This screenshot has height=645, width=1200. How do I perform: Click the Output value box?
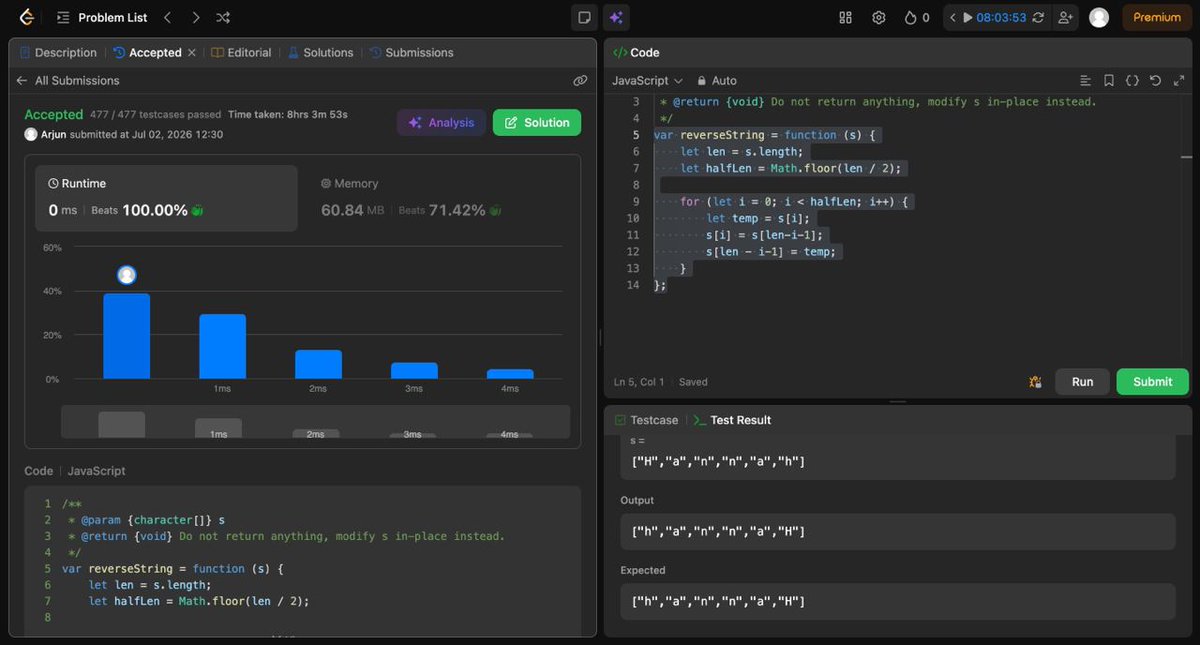coord(898,532)
